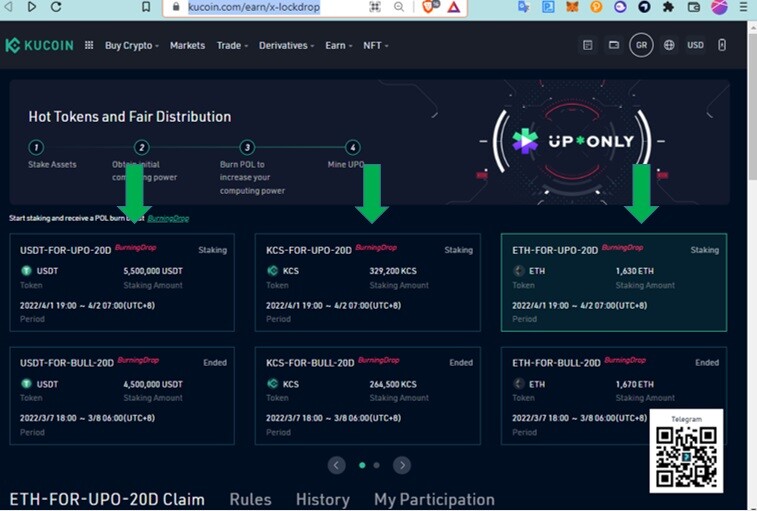Click the '5,500,000 USDT' staking amount

(153, 271)
